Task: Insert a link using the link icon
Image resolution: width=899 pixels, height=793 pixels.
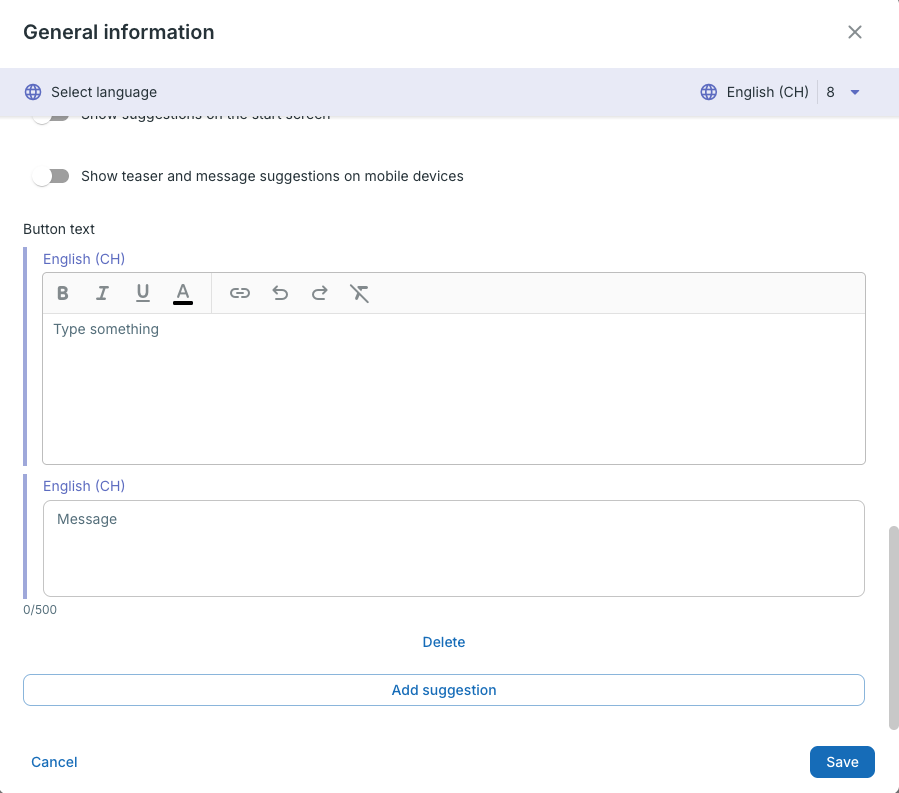Action: pos(240,293)
